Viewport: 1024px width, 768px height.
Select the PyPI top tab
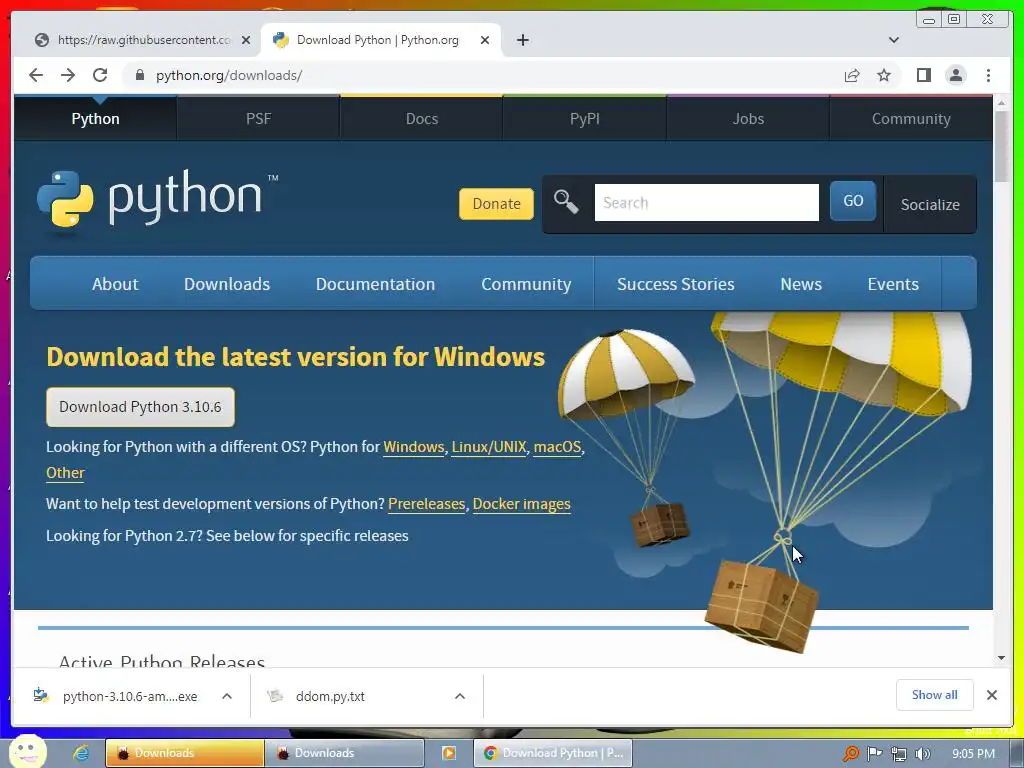click(584, 119)
